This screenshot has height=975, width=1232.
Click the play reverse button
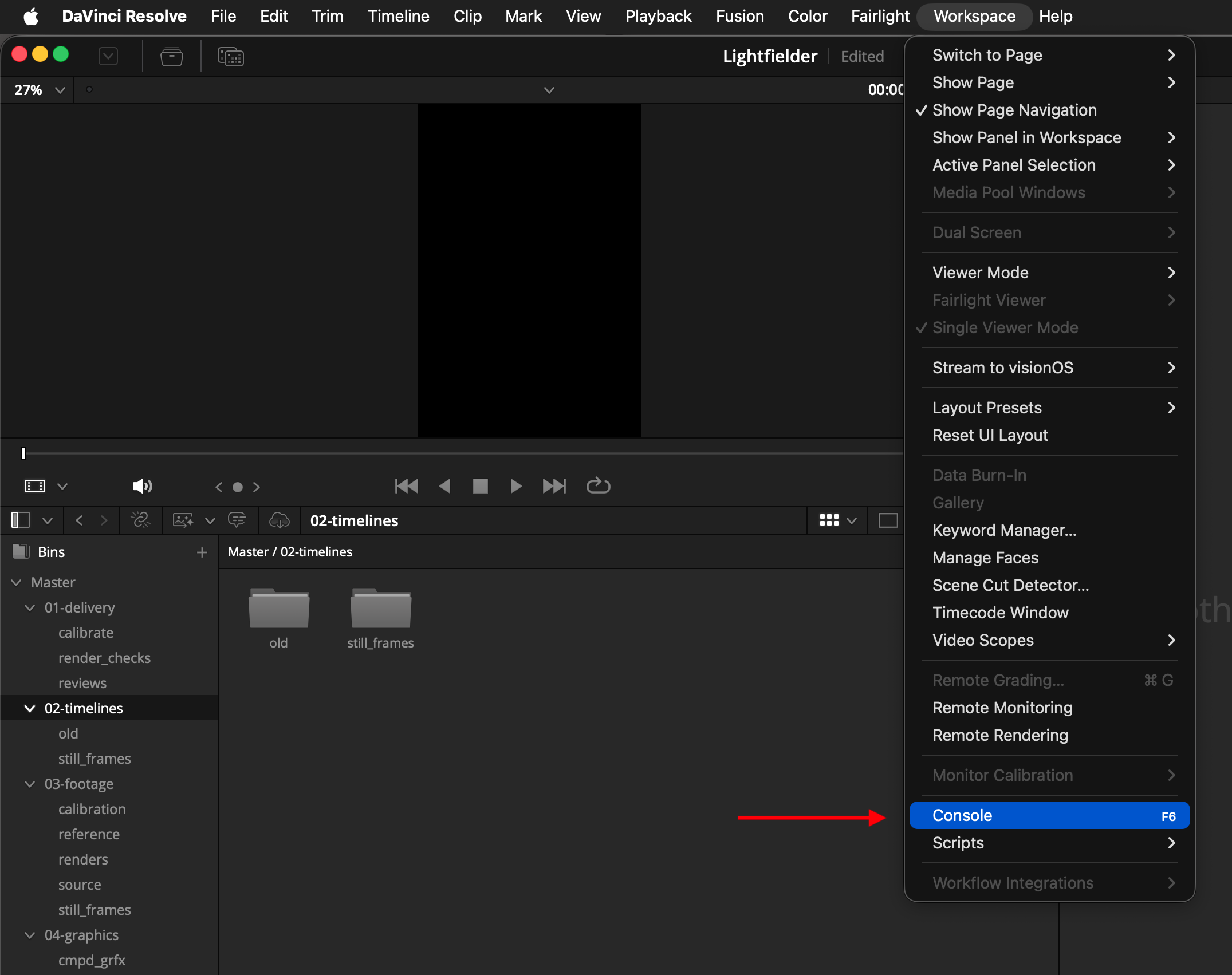[x=444, y=486]
